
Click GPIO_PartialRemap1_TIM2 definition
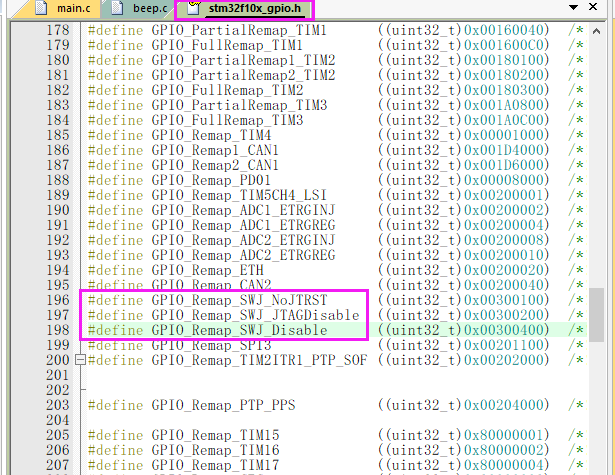(x=243, y=60)
